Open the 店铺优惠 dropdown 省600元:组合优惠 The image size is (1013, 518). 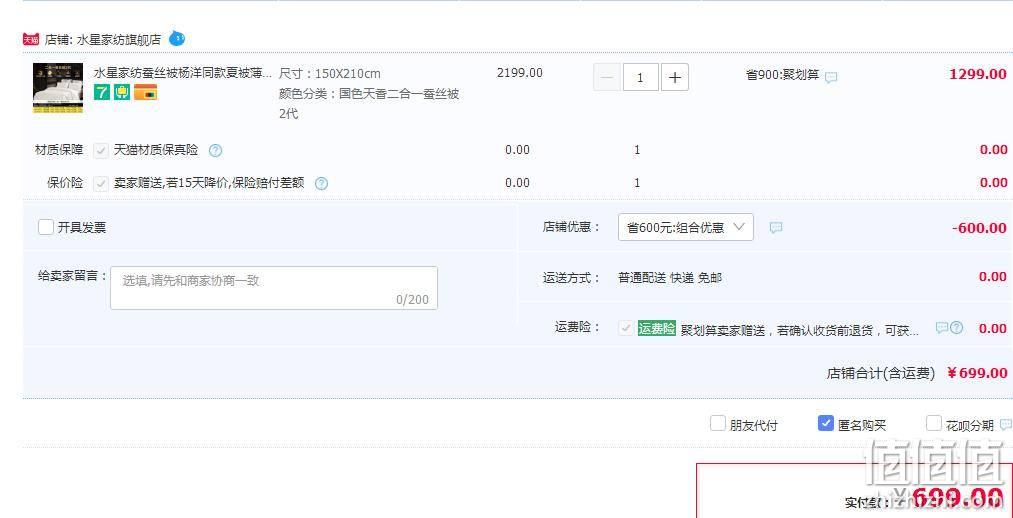(x=685, y=227)
